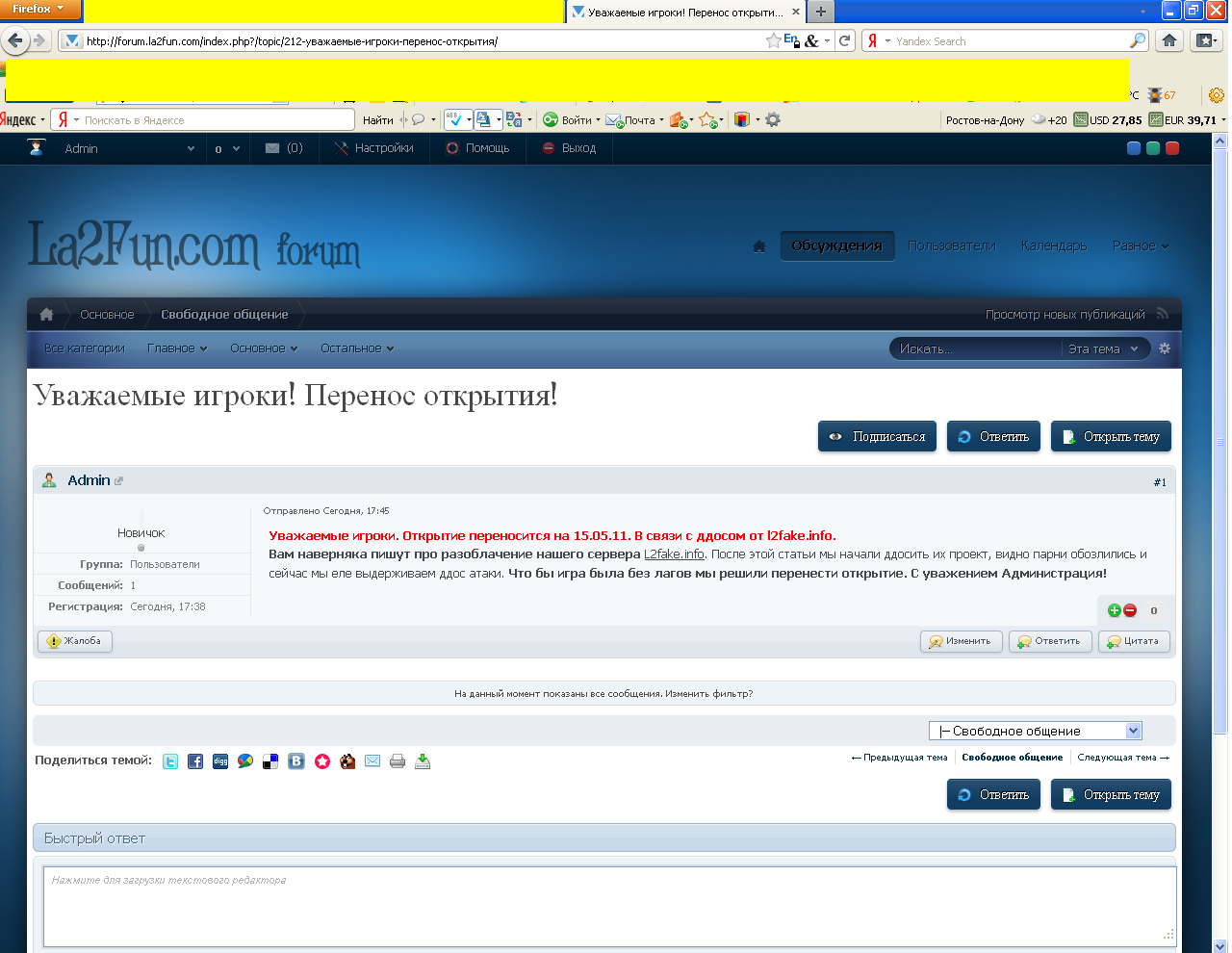Click the red star share icon
This screenshot has height=953, width=1232.
pos(322,761)
